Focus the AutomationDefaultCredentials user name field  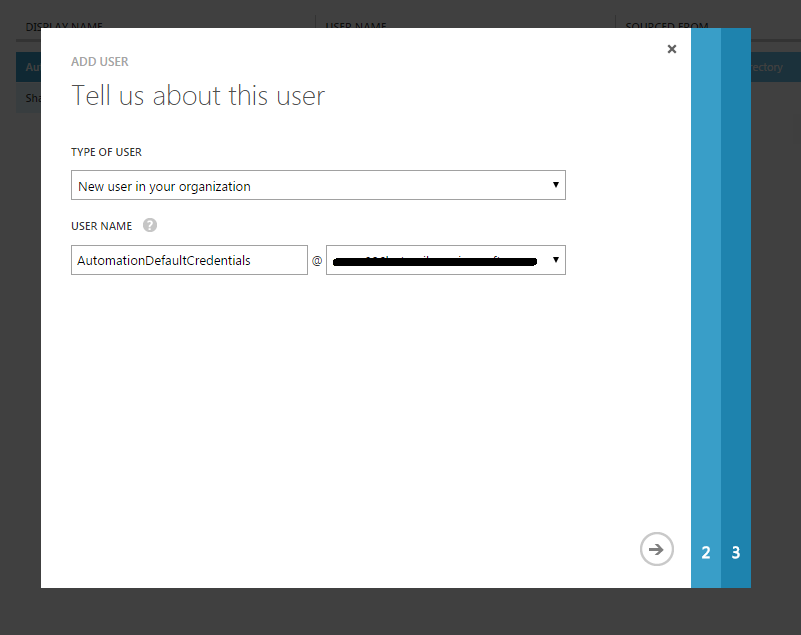189,260
